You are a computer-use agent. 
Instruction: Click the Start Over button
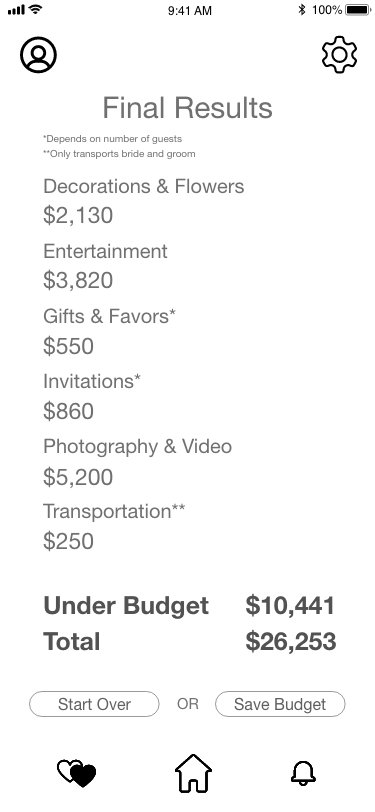[94, 704]
